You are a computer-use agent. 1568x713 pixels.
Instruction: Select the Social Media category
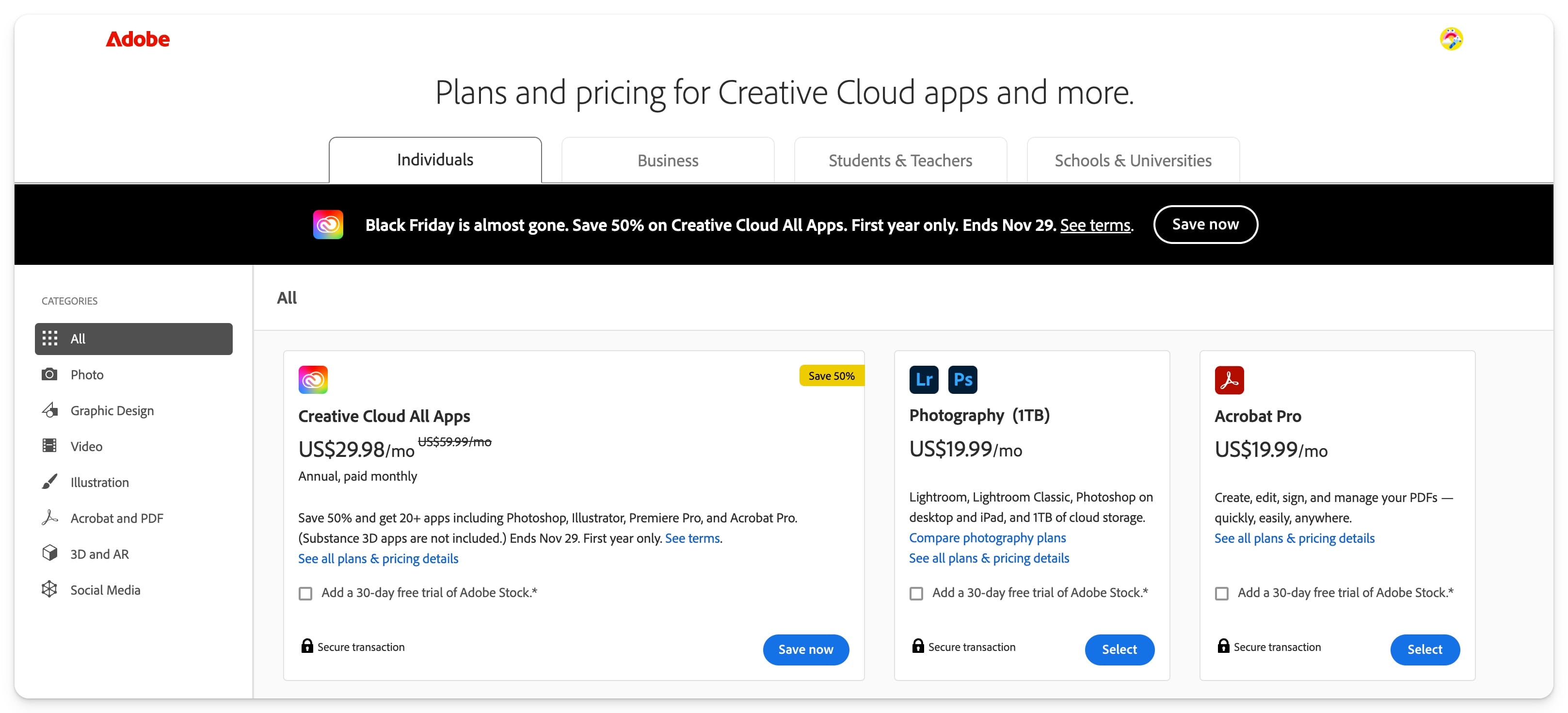pos(134,590)
